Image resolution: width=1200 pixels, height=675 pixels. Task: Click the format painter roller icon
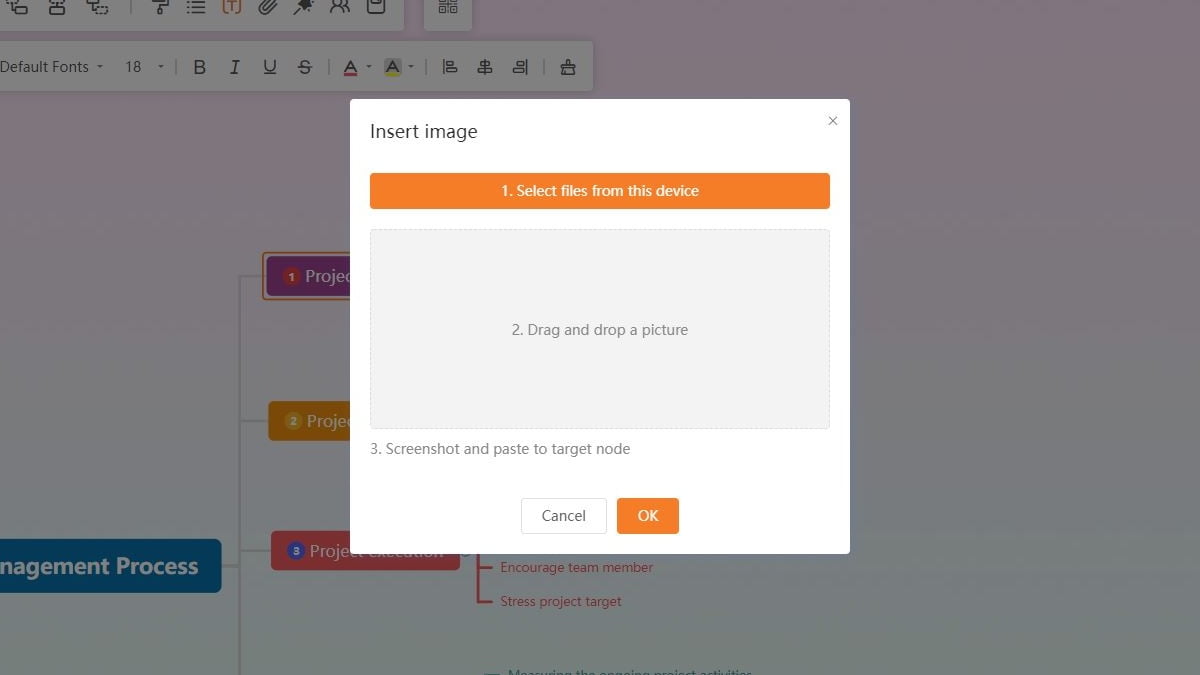tap(160, 6)
